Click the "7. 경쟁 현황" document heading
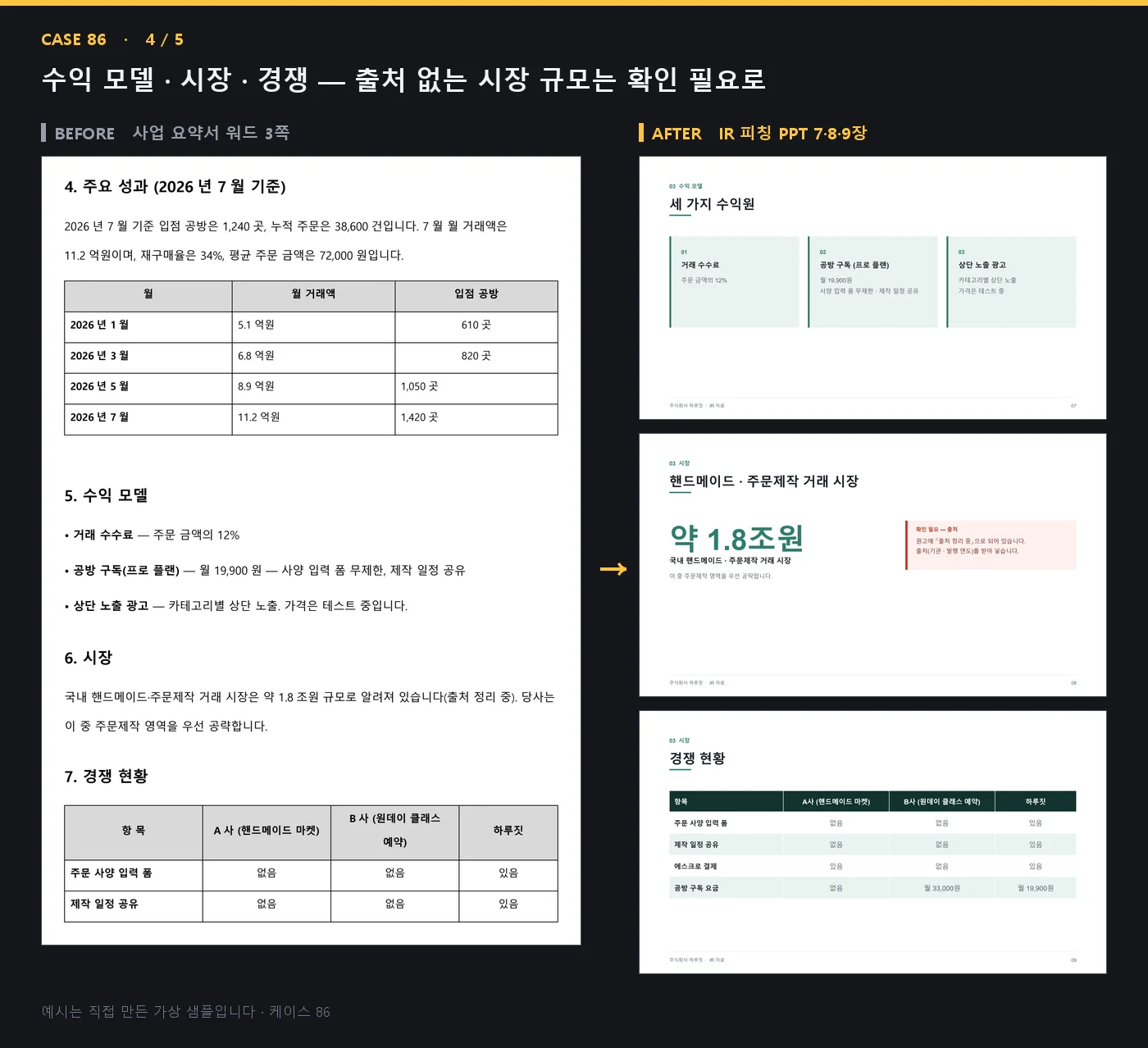This screenshot has height=1048, width=1148. [106, 776]
